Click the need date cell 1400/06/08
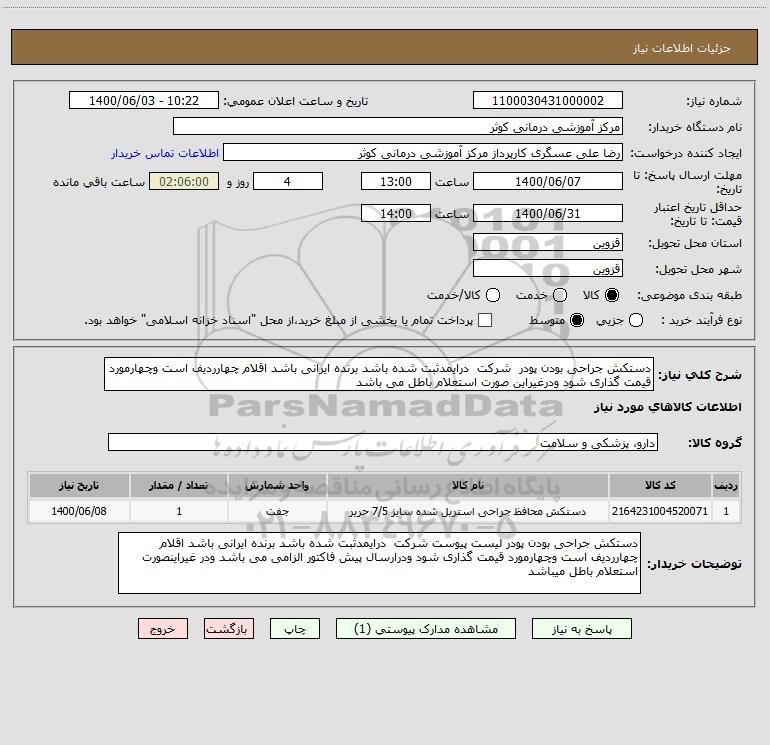 [x=79, y=511]
